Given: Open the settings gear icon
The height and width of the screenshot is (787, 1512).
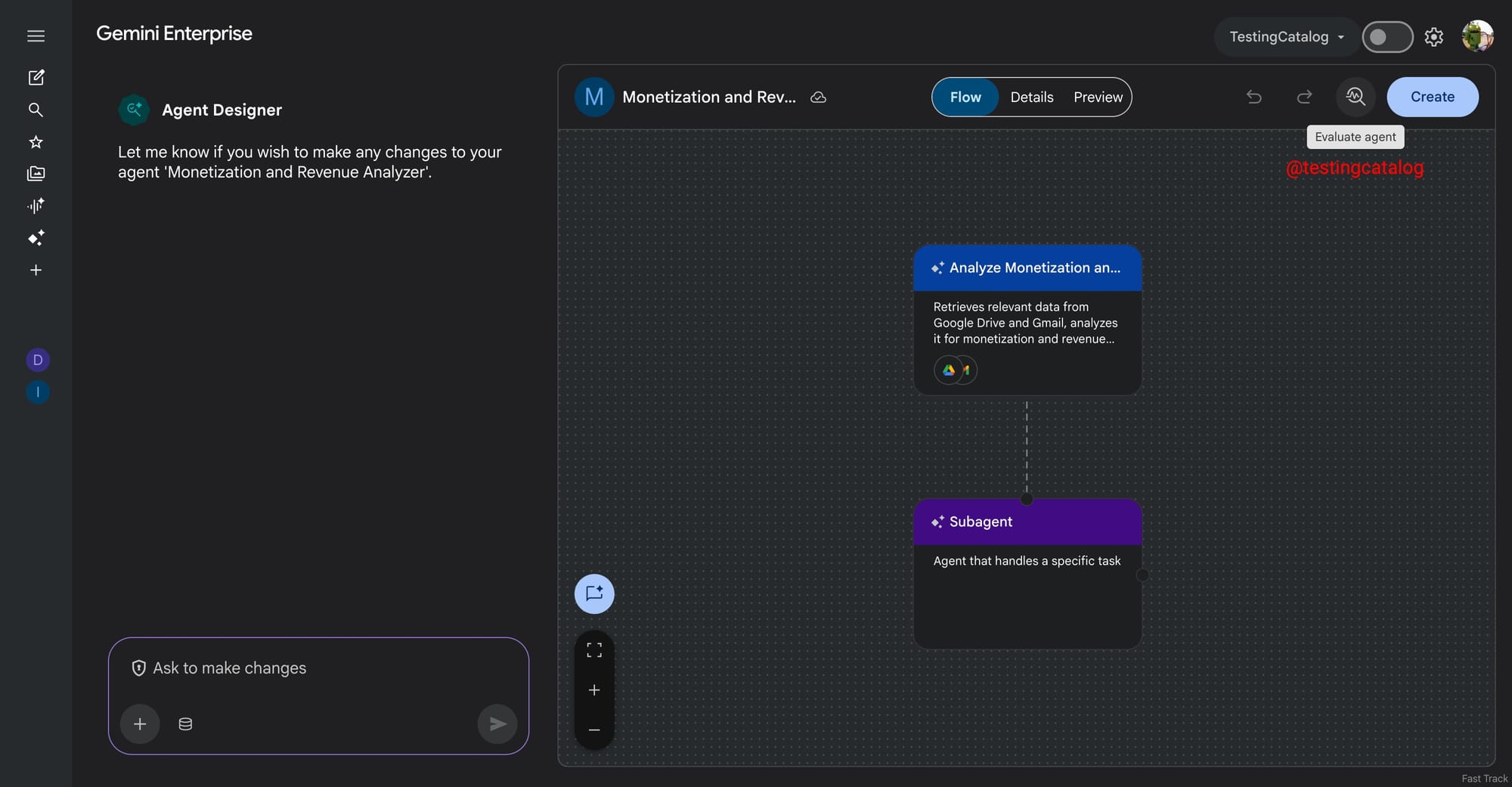Looking at the screenshot, I should (x=1433, y=36).
